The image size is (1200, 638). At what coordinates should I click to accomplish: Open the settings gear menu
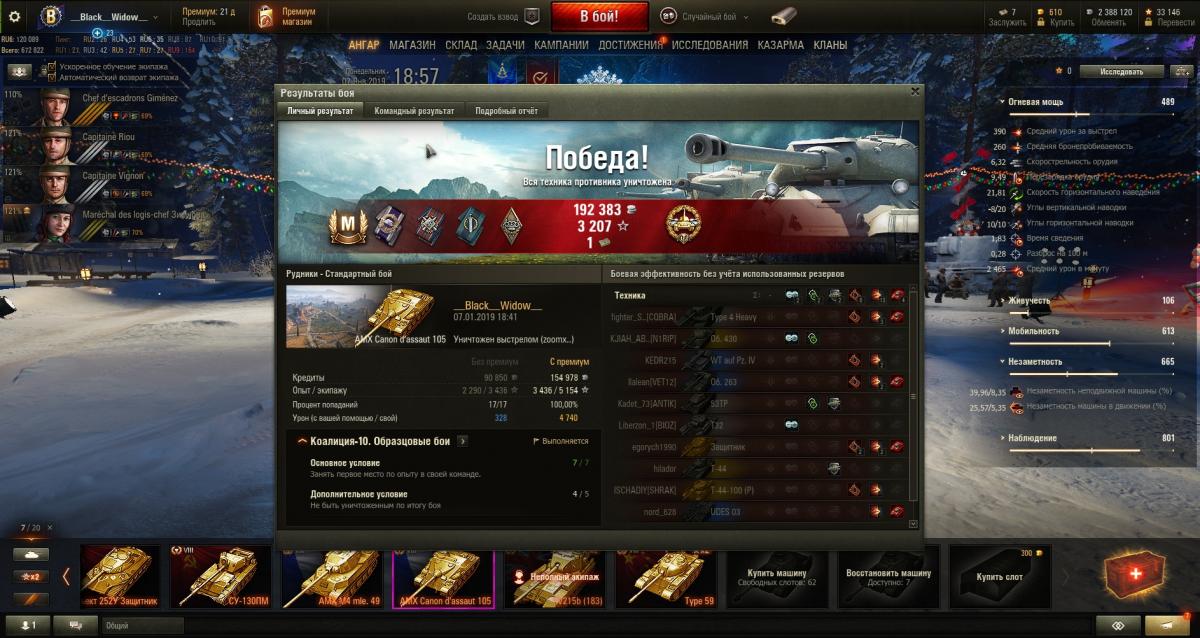pyautogui.click(x=15, y=16)
